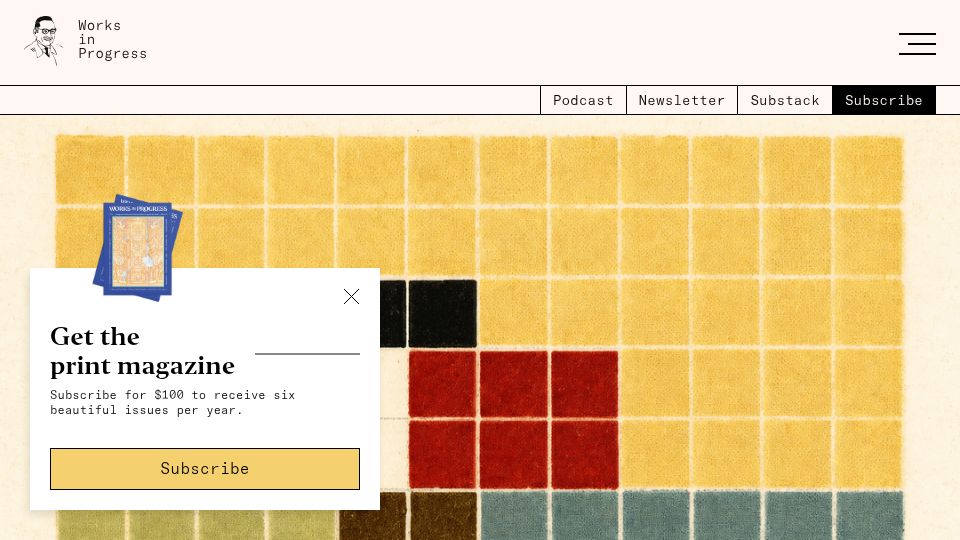The image size is (960, 540).
Task: Go to the Substack nav link
Action: [x=785, y=100]
